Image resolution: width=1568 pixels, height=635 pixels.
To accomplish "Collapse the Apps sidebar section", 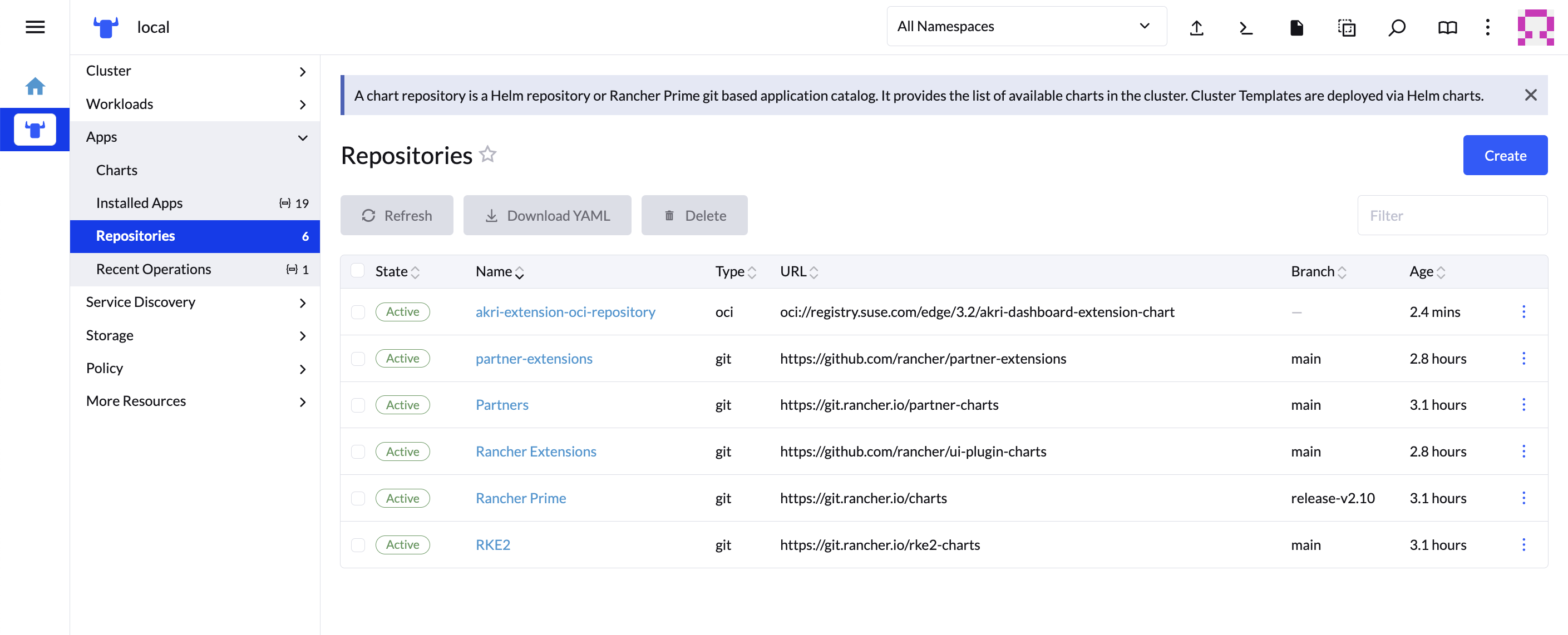I will tap(195, 137).
